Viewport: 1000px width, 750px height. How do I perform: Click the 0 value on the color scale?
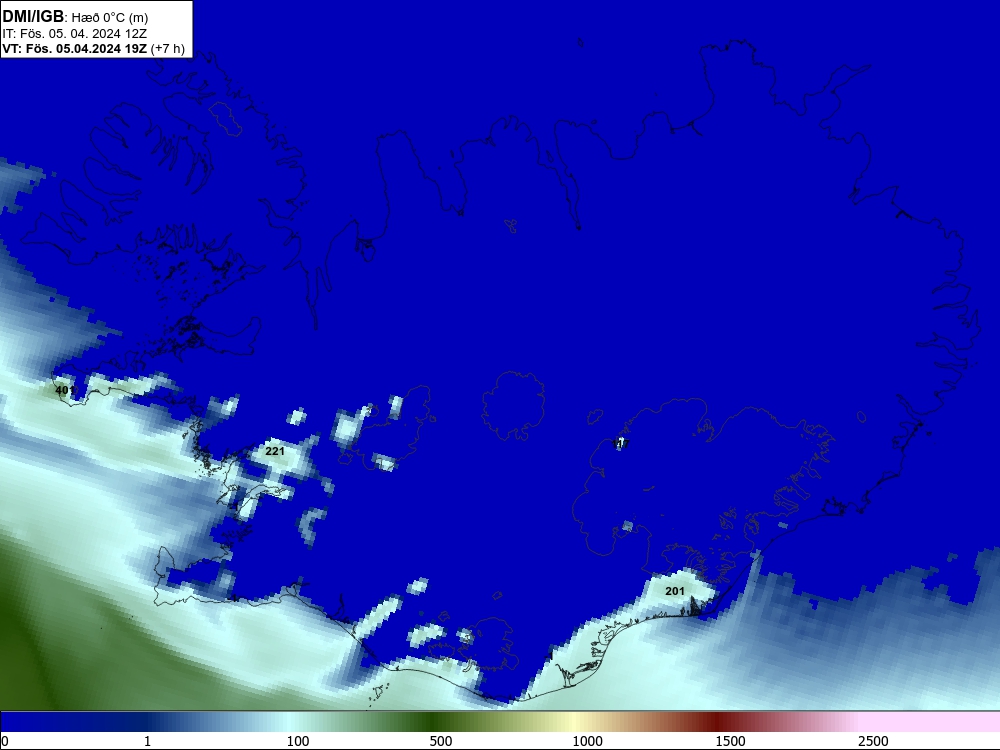pyautogui.click(x=5, y=741)
